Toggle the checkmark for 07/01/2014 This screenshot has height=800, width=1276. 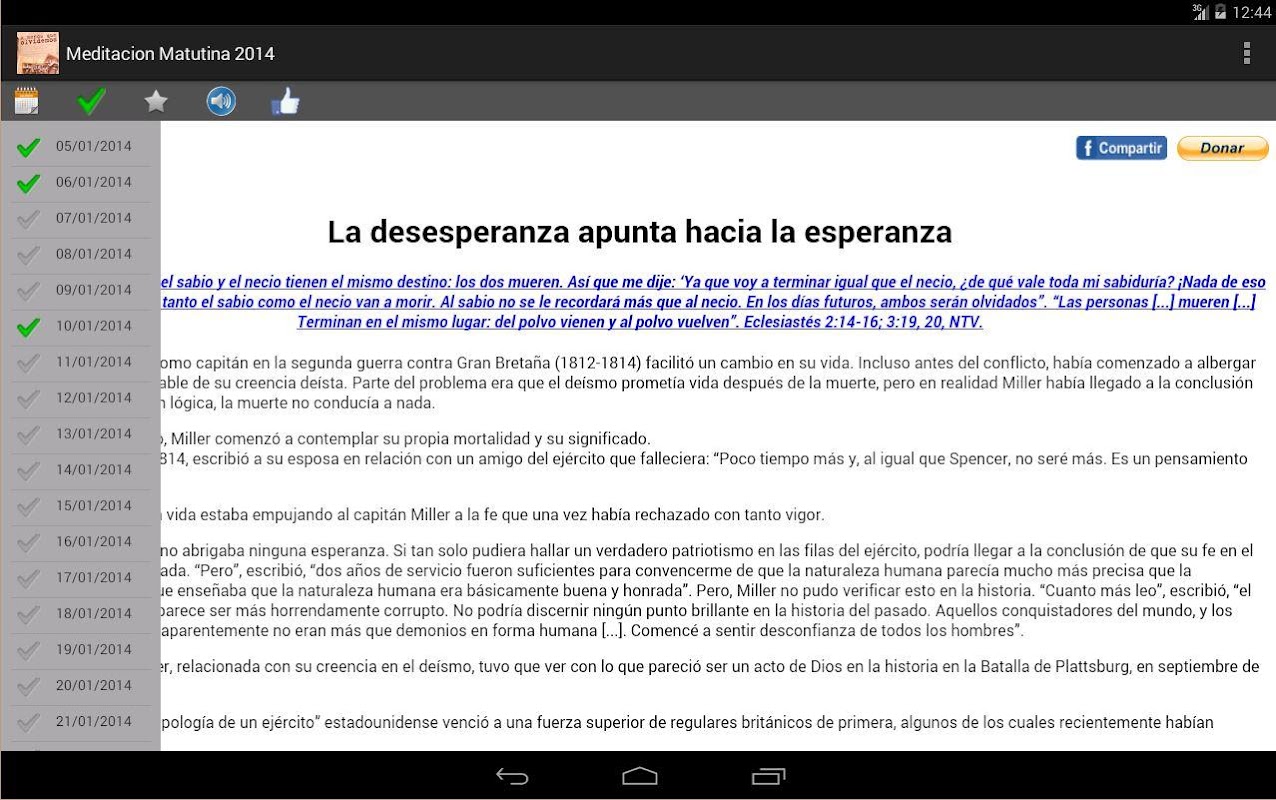[29, 219]
